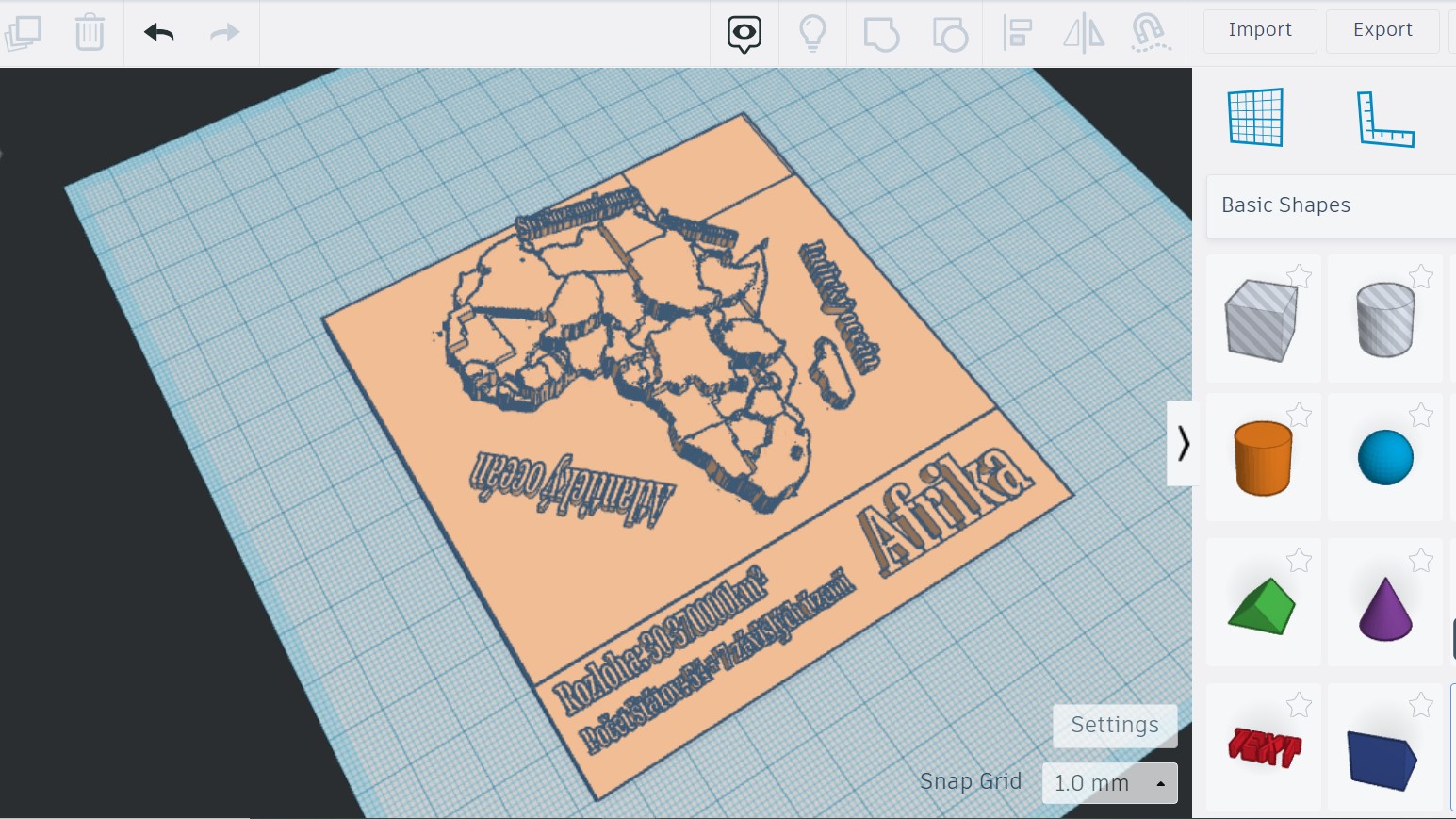
Task: Click the Import button
Action: point(1260,30)
